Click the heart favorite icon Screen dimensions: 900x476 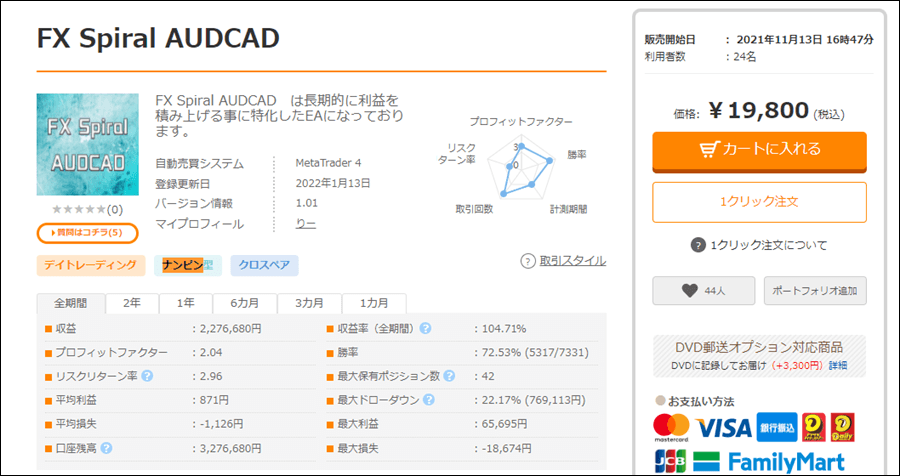click(689, 291)
